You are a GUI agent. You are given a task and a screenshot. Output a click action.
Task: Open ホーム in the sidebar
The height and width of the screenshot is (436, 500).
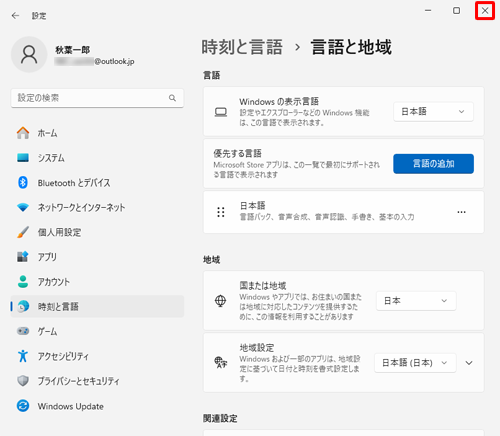97,133
